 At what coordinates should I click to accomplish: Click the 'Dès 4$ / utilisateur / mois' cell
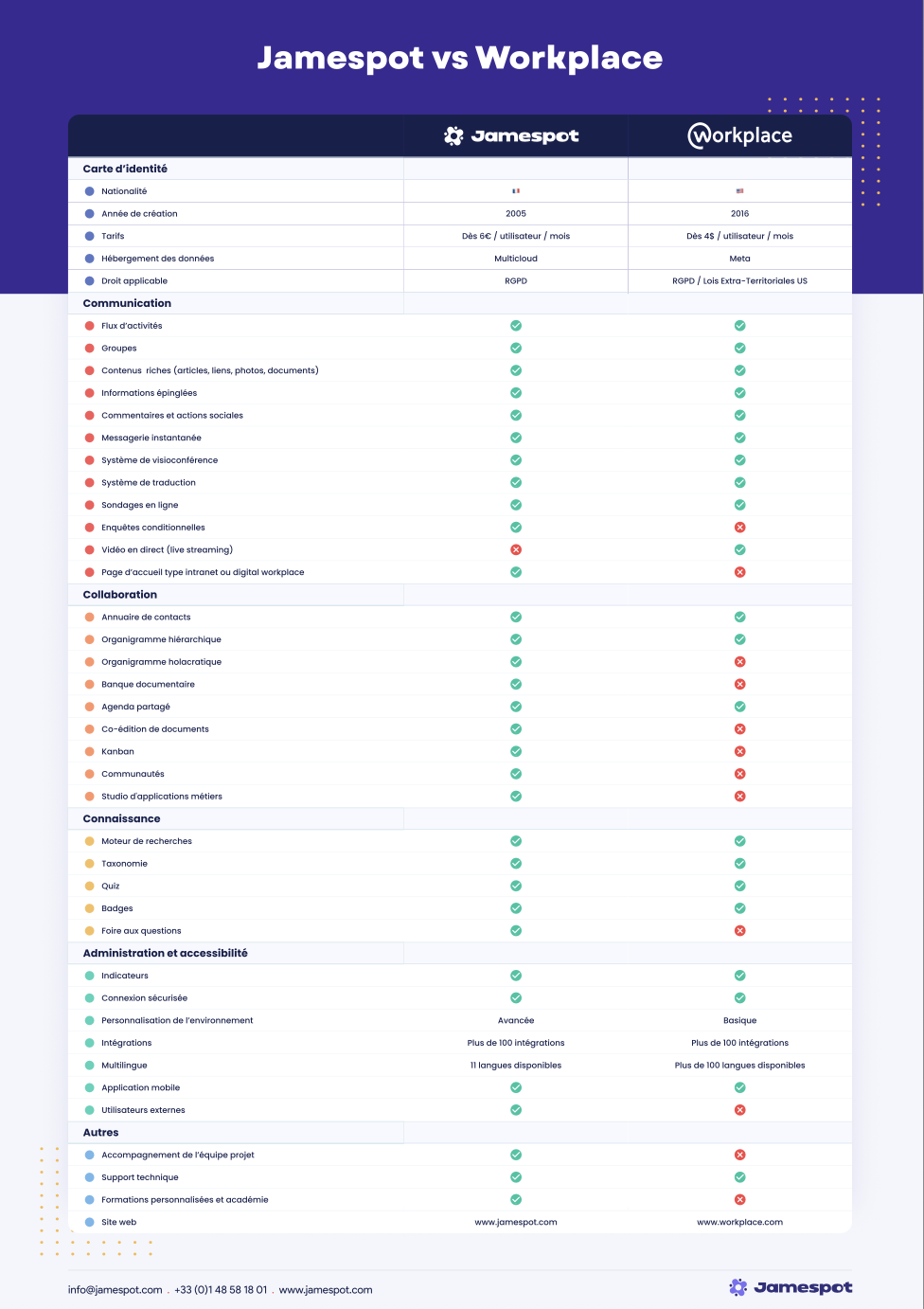click(x=740, y=236)
